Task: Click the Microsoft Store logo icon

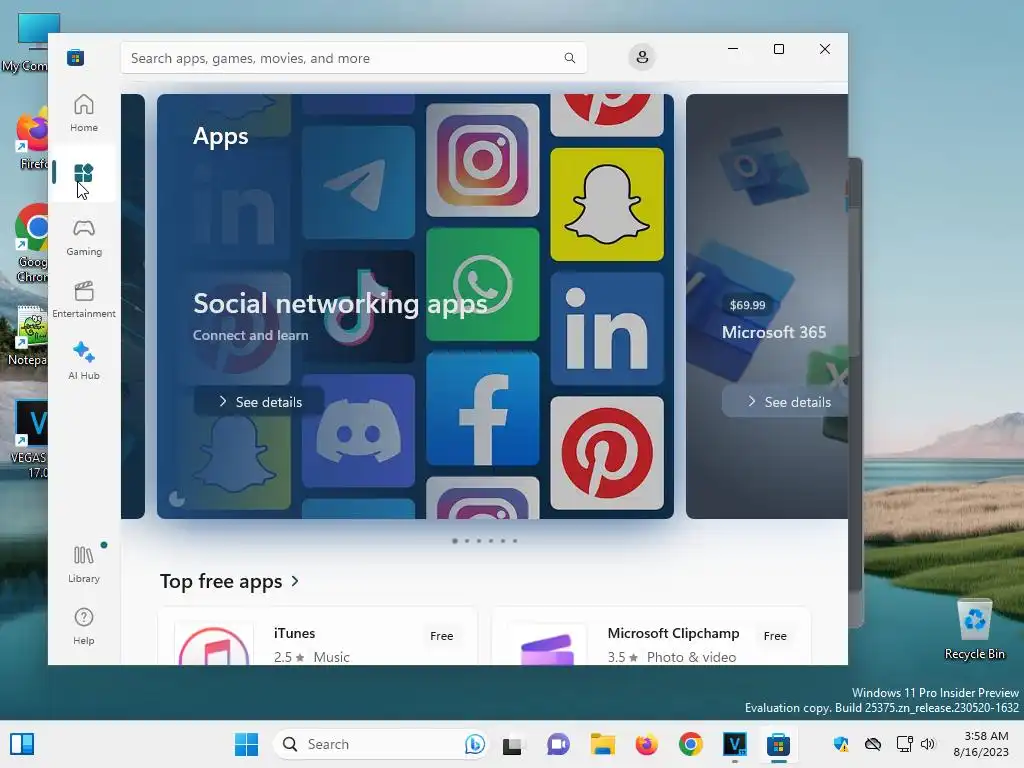Action: click(x=75, y=57)
